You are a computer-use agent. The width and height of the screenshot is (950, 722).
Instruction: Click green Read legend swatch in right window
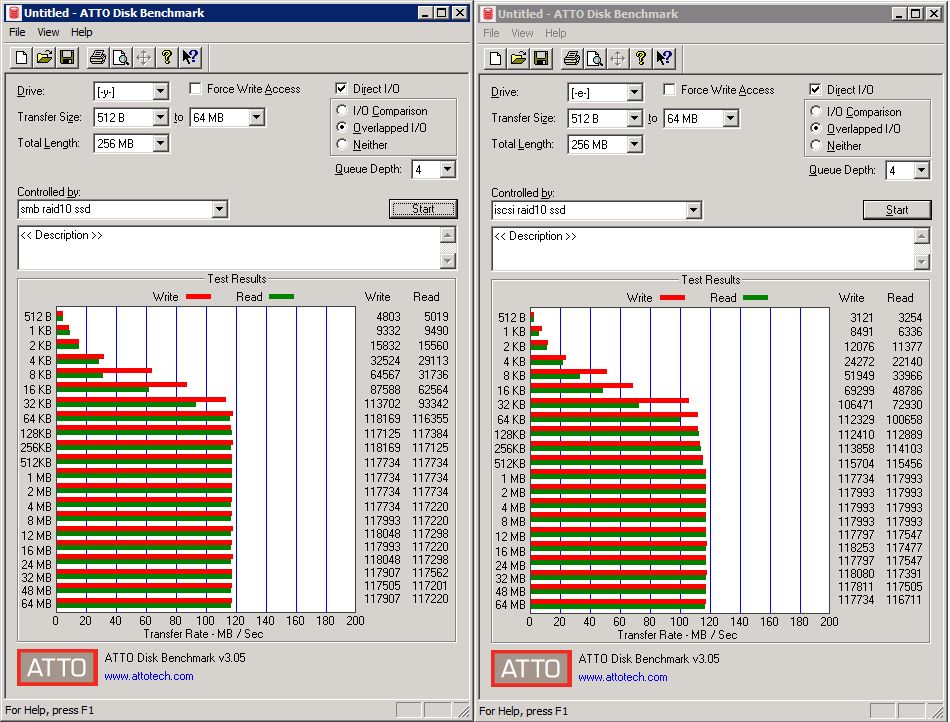[755, 297]
